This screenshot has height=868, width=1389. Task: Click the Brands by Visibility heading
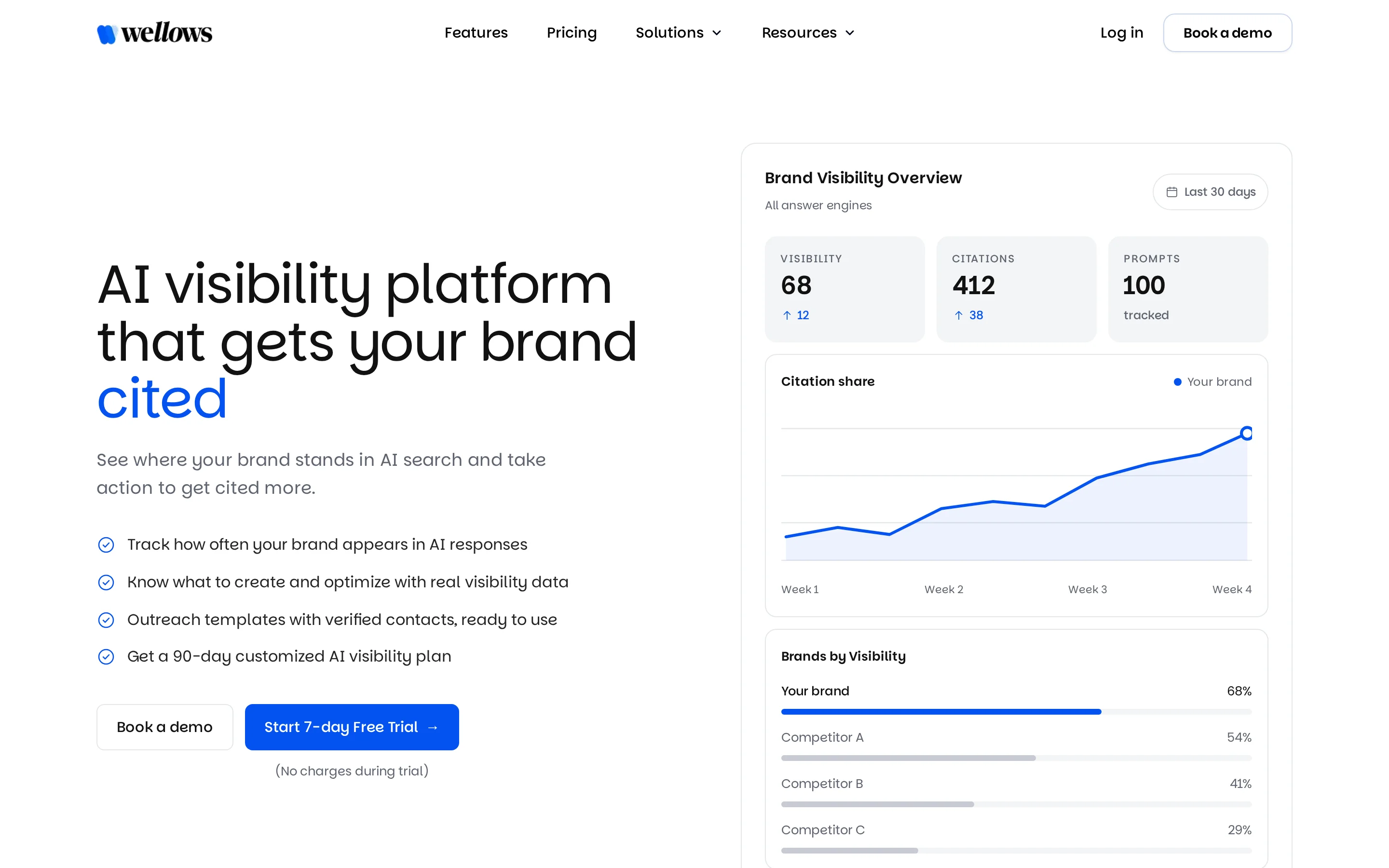click(x=843, y=656)
